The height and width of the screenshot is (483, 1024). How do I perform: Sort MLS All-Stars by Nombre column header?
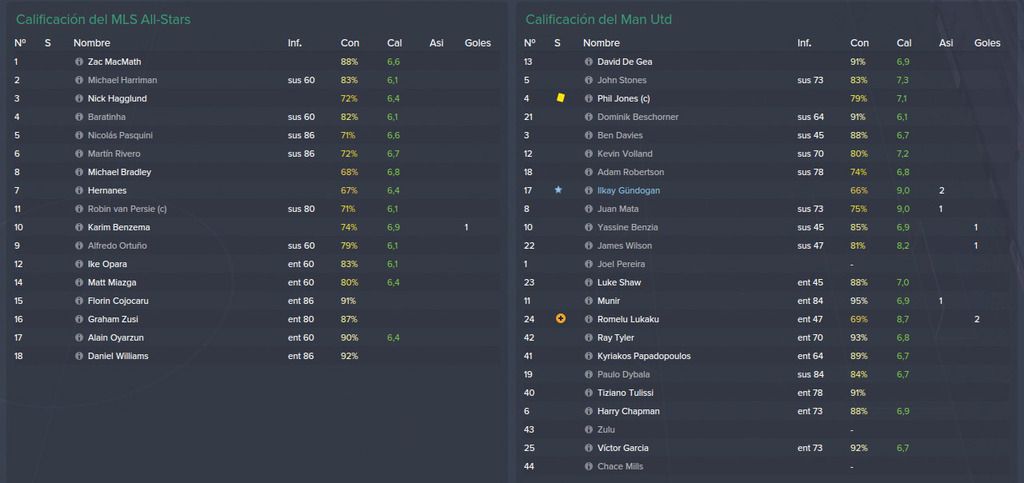[91, 43]
